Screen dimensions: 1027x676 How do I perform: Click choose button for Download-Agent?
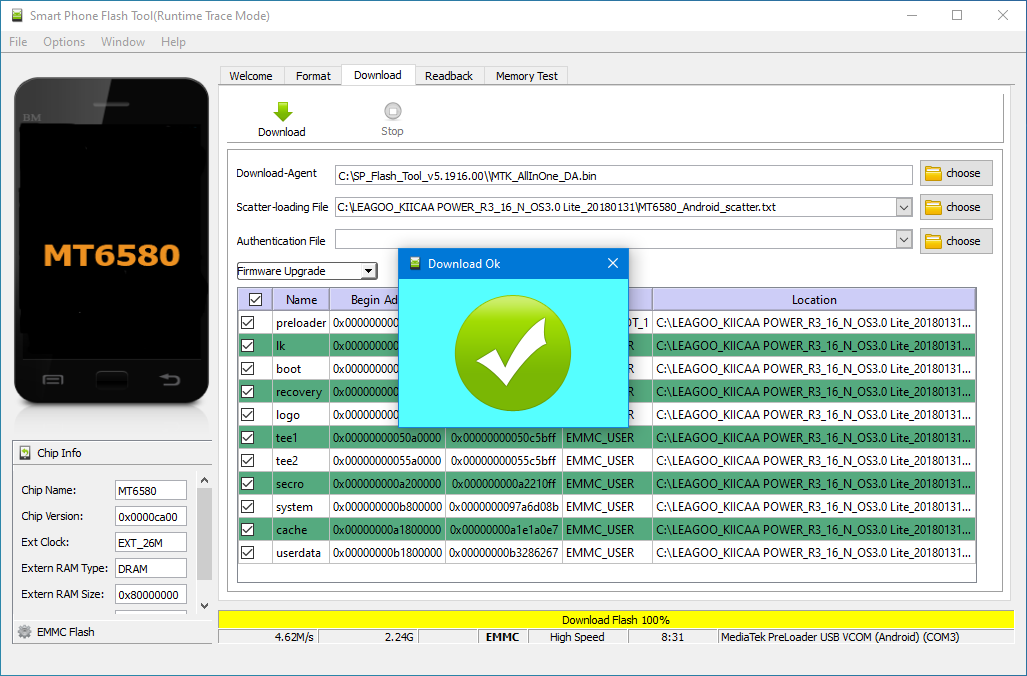tap(956, 173)
